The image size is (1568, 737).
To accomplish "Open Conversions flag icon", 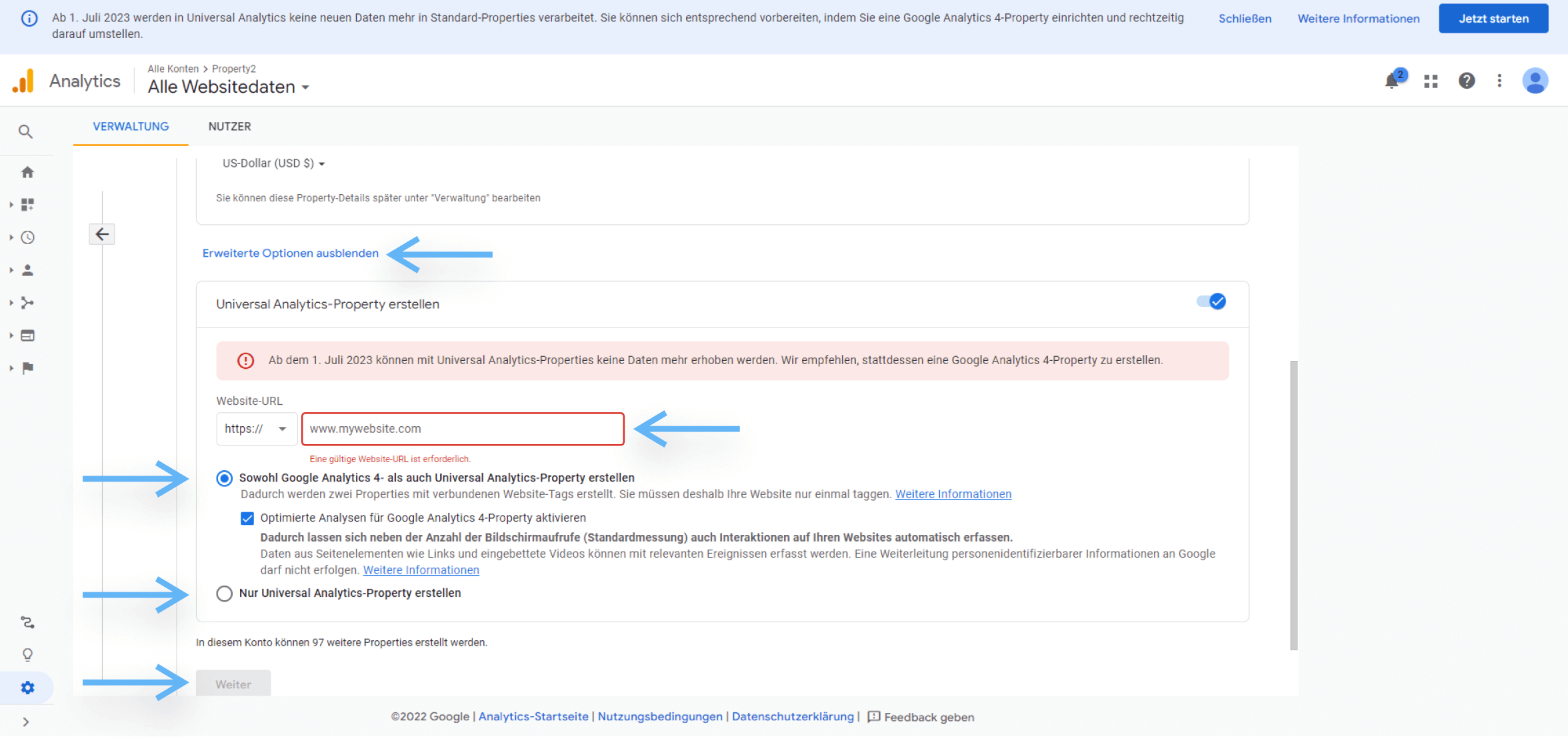I will tap(27, 368).
